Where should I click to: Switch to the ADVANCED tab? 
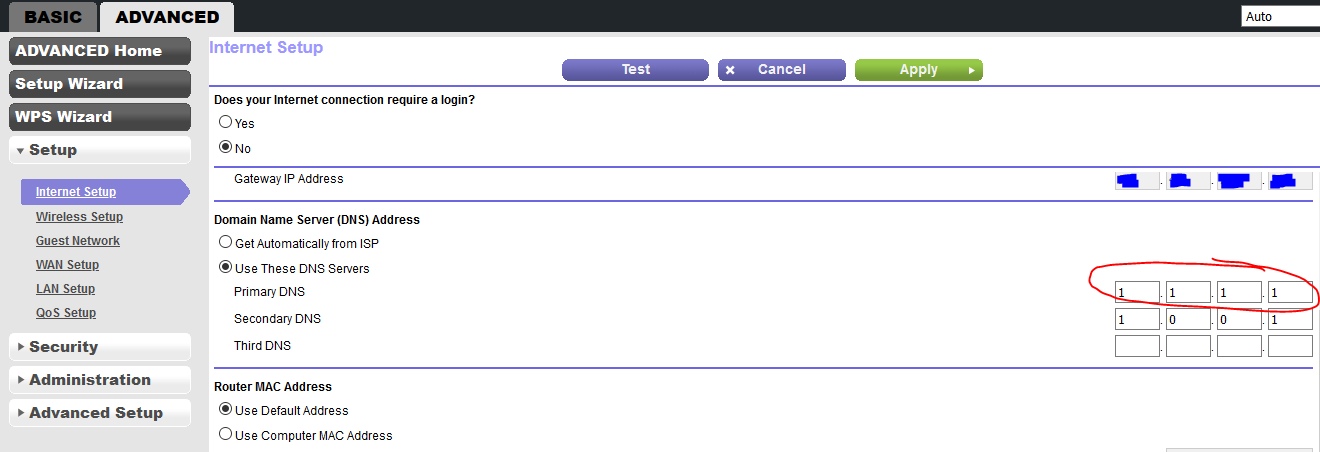167,17
